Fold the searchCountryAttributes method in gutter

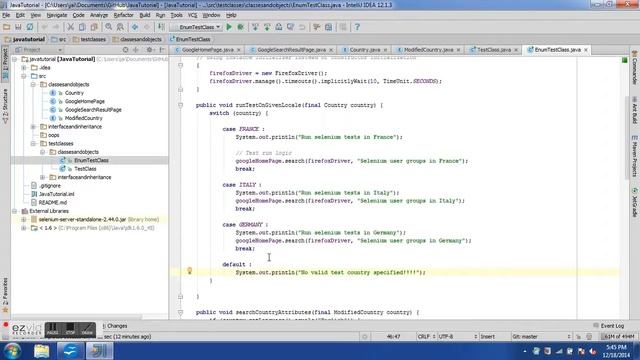click(180, 312)
